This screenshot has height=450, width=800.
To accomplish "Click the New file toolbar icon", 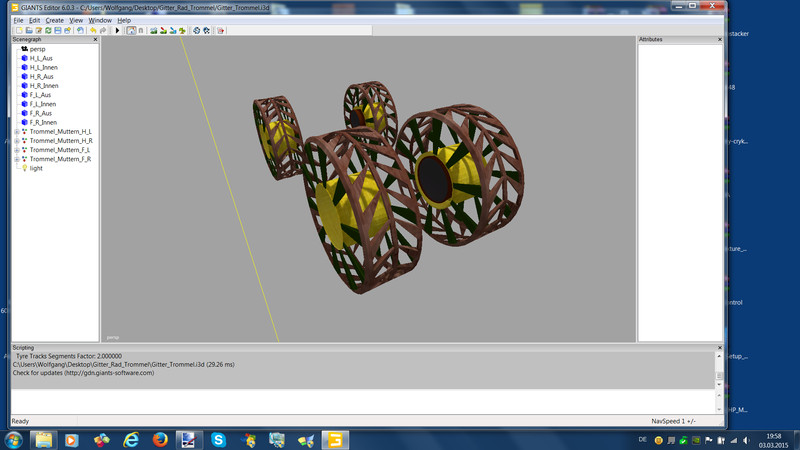I will (18, 30).
